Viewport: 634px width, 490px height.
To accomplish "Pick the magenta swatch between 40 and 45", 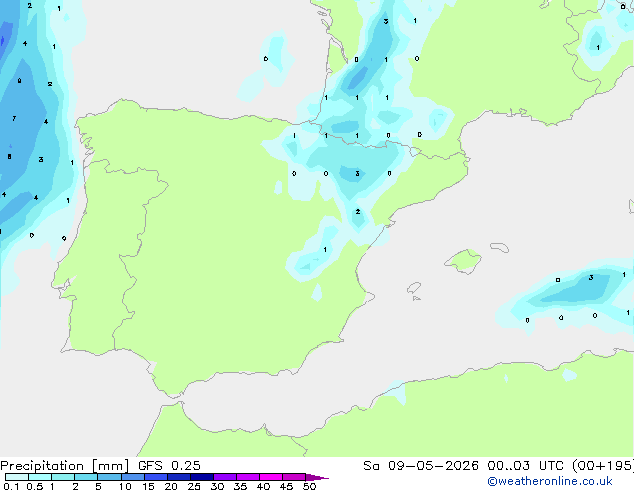I will pos(271,477).
